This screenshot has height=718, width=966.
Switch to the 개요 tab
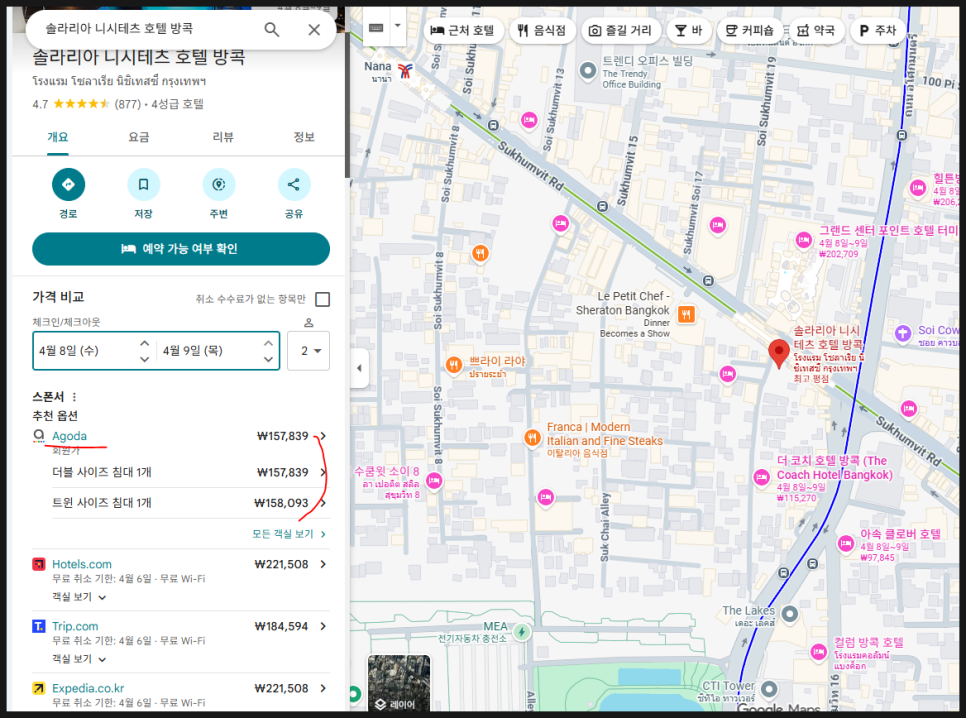click(x=58, y=137)
